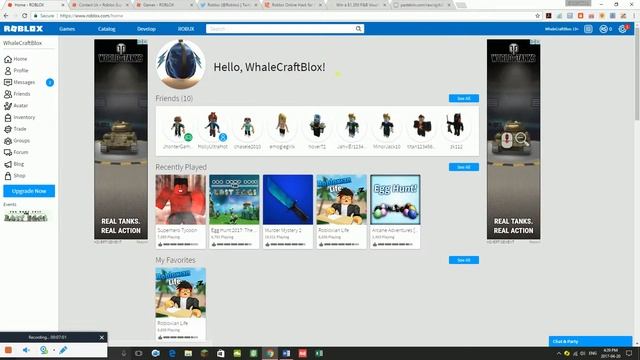The height and width of the screenshot is (360, 640).
Task: Open the Shop sidebar item
Action: tap(15, 176)
